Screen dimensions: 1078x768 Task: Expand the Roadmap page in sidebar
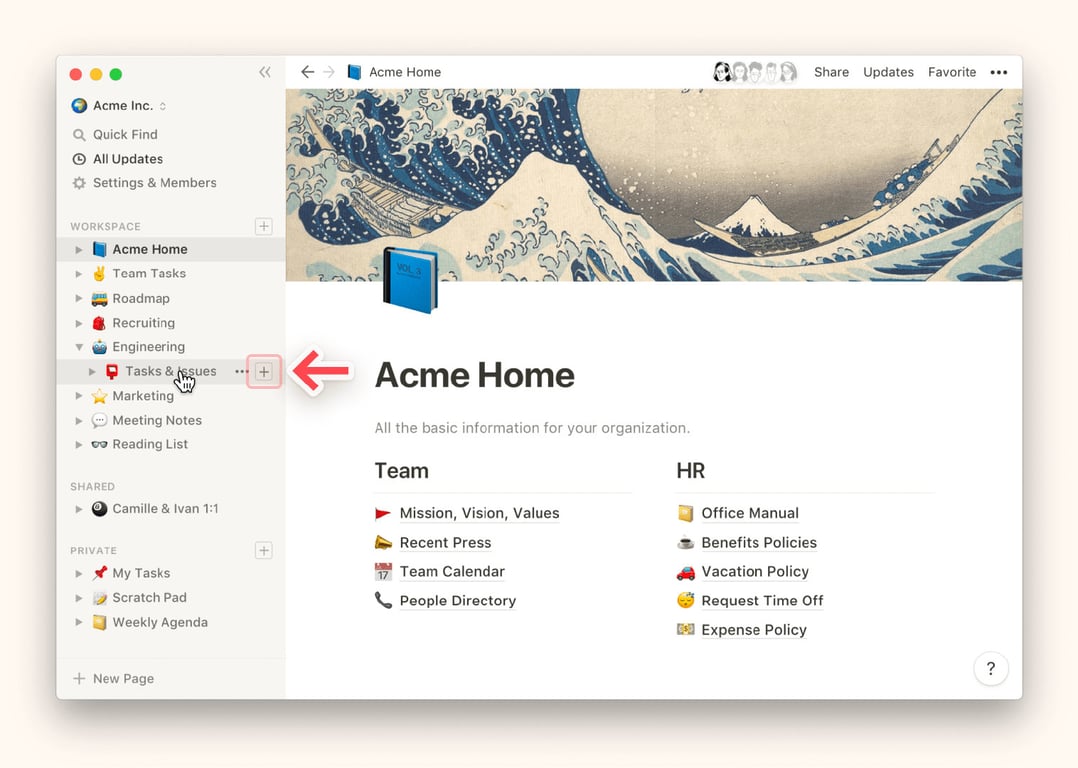tap(79, 298)
